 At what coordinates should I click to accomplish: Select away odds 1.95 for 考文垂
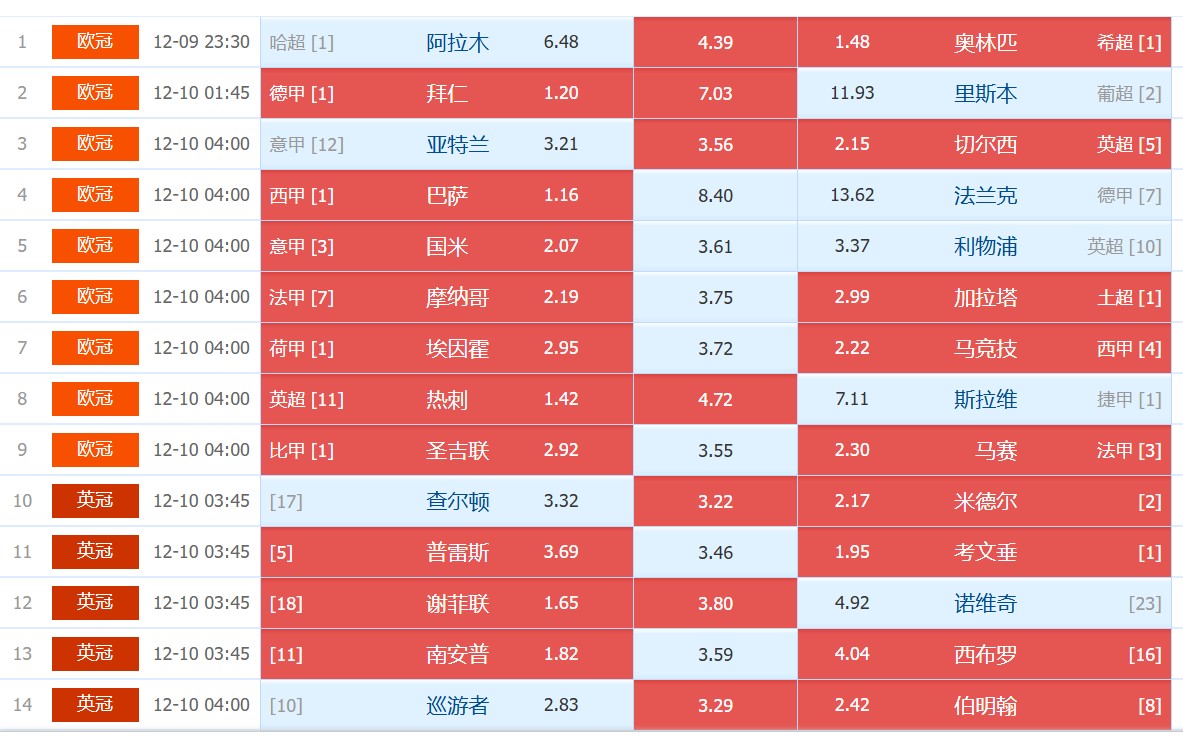pyautogui.click(x=852, y=552)
